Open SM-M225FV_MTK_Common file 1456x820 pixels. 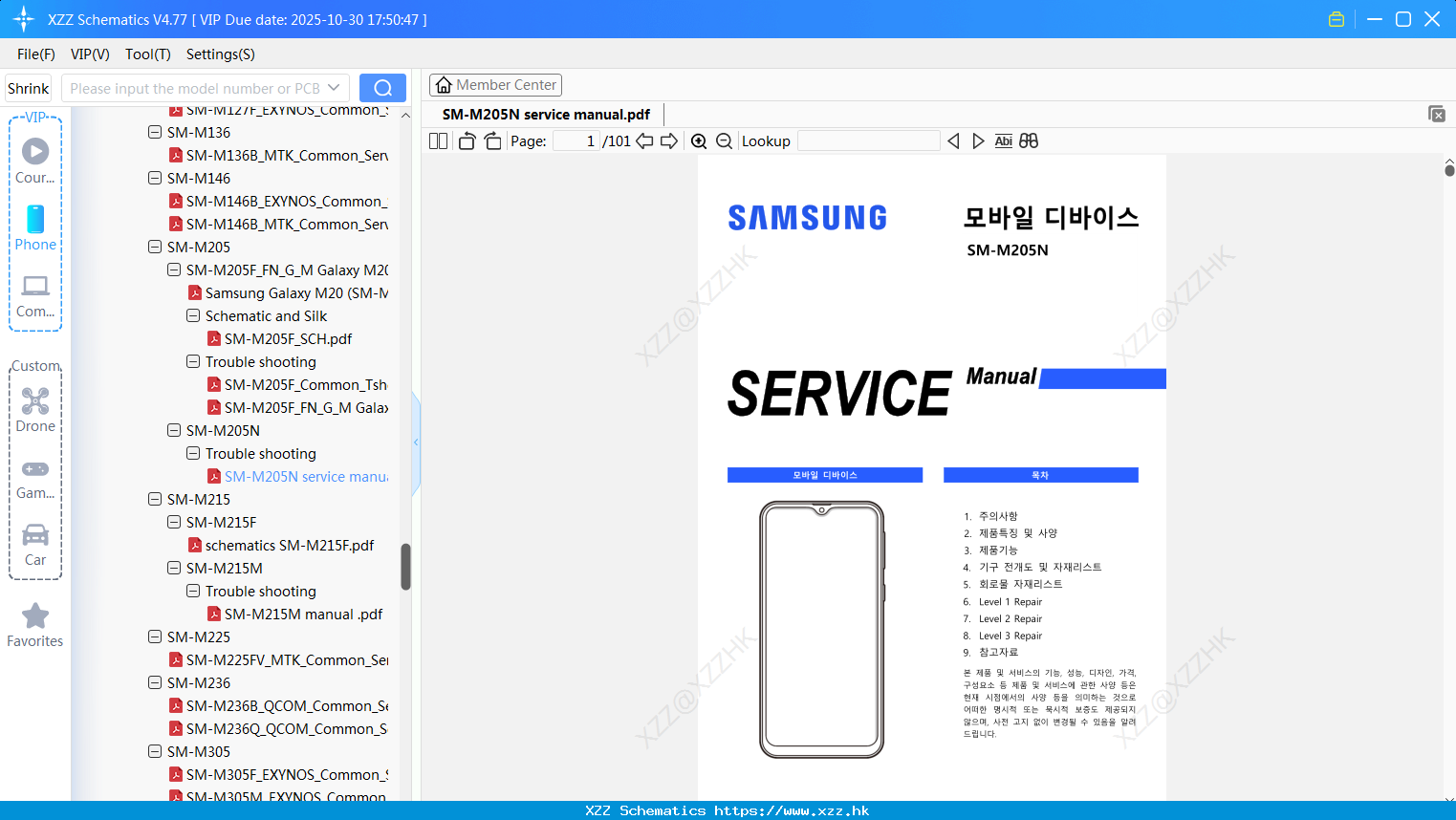coord(279,659)
